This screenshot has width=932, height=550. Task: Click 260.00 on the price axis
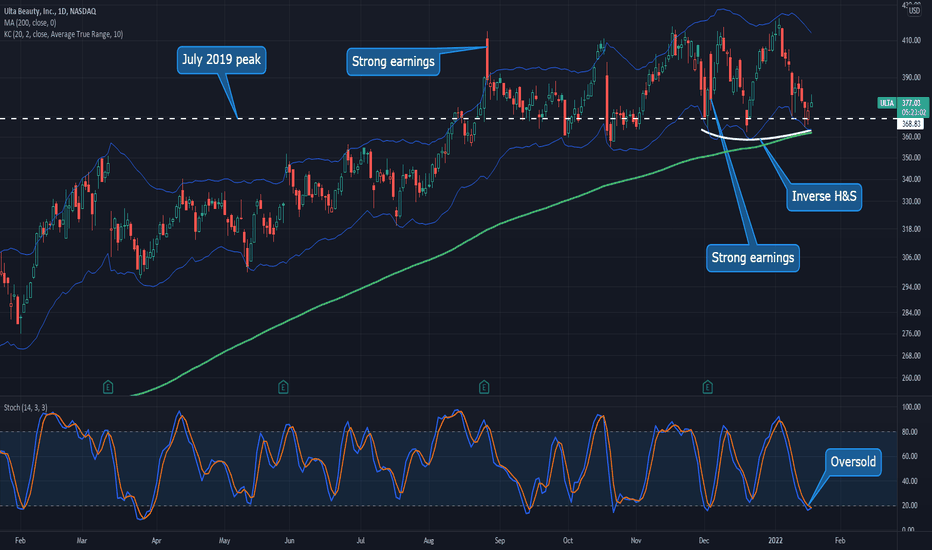911,378
